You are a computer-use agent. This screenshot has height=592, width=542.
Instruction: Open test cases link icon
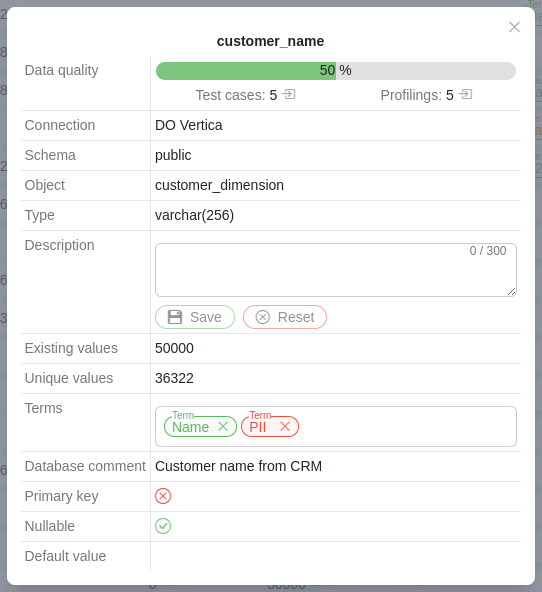coord(289,94)
